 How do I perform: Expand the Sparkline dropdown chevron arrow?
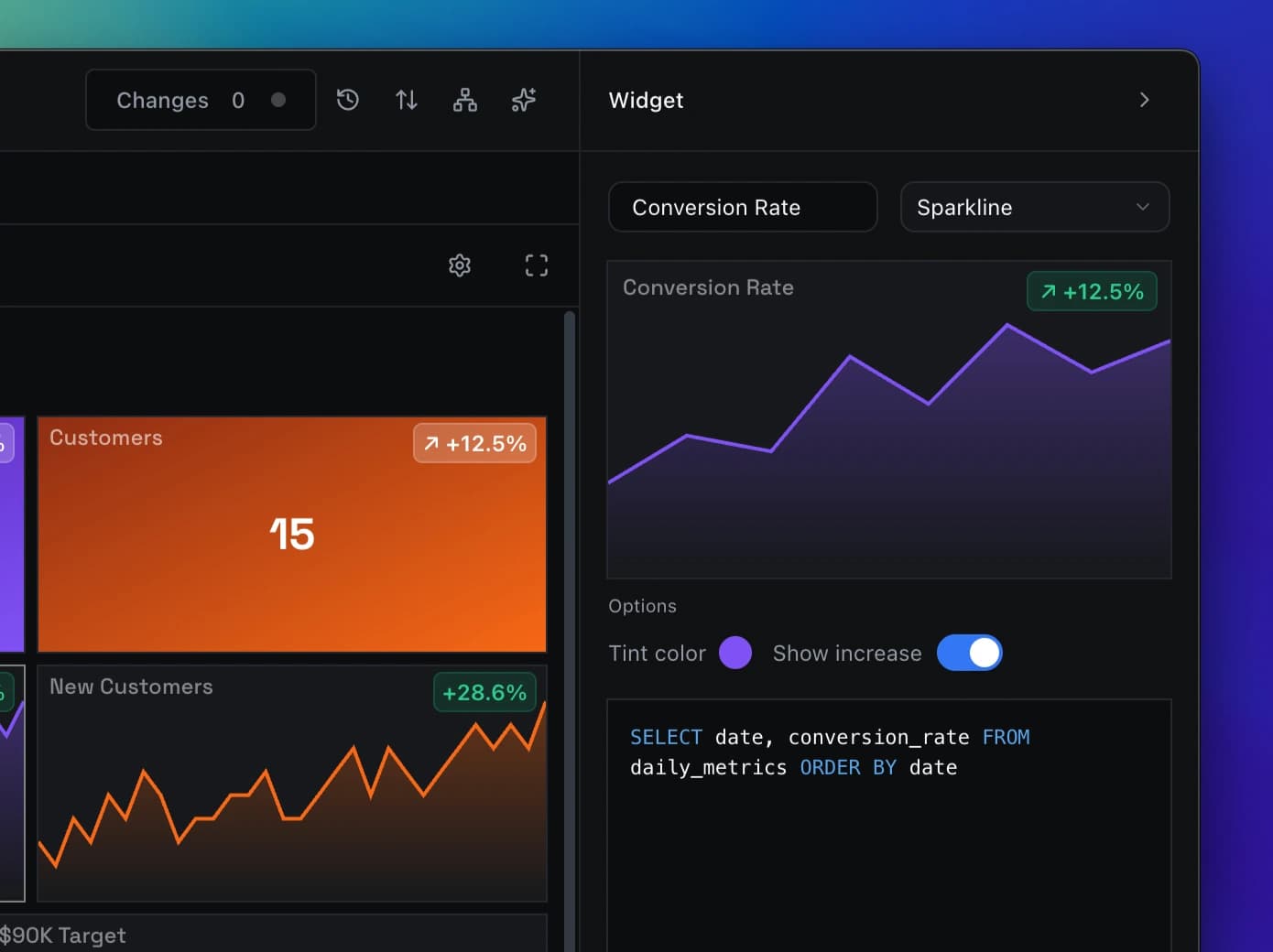tap(1142, 207)
